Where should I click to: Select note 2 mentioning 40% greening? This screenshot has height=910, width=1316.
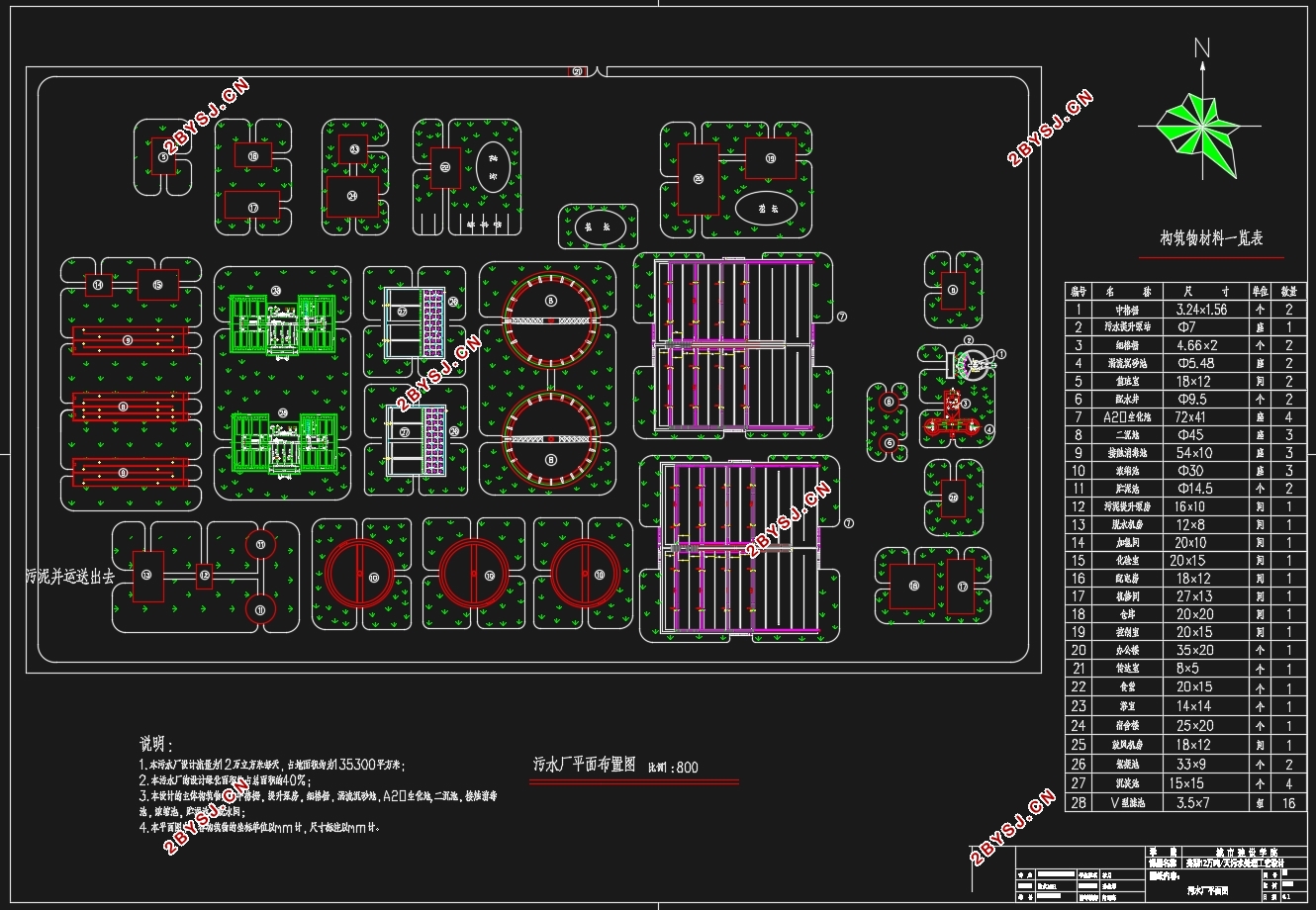click(226, 780)
